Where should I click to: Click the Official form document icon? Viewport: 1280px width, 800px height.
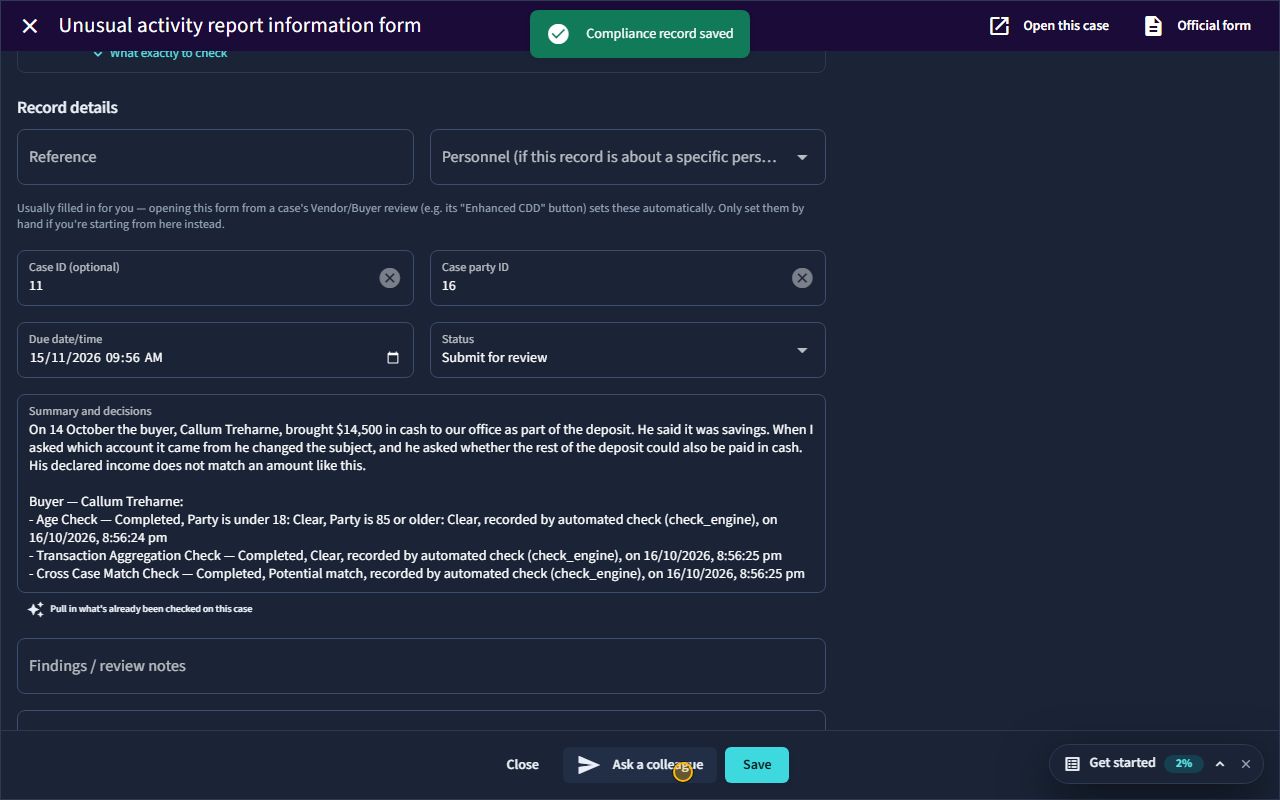tap(1153, 26)
